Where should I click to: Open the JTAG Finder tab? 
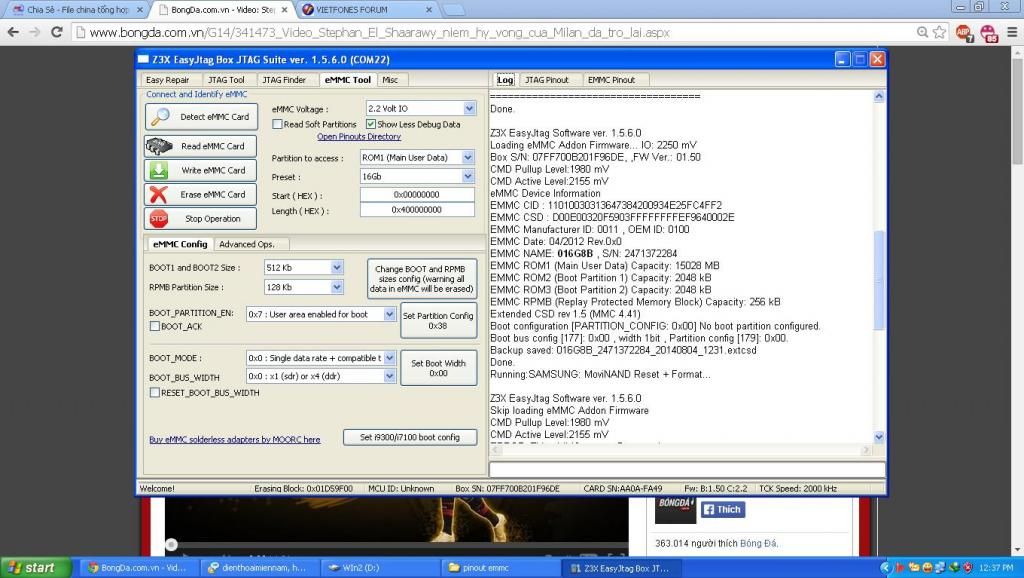pyautogui.click(x=284, y=80)
